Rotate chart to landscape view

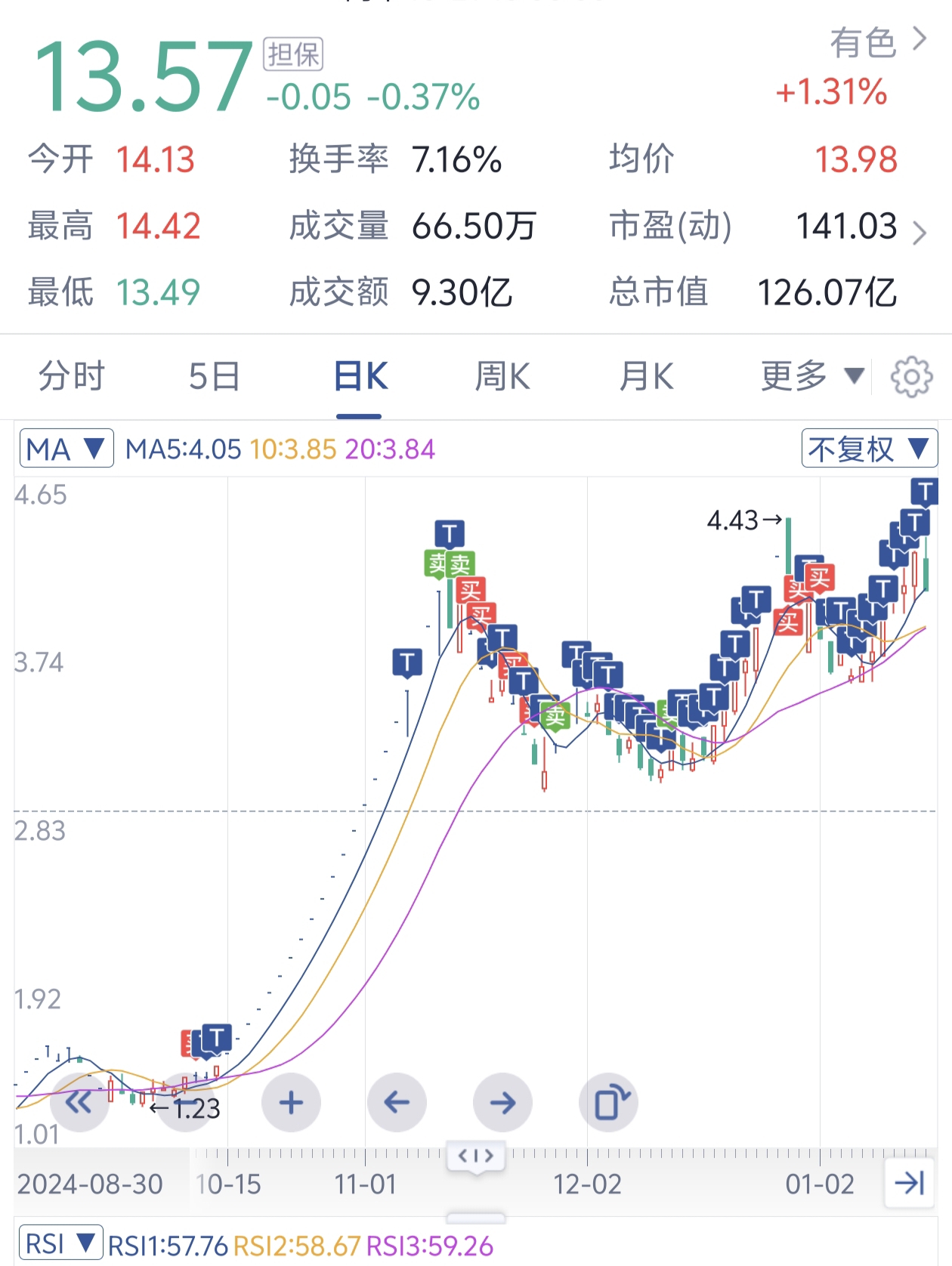coord(609,1102)
